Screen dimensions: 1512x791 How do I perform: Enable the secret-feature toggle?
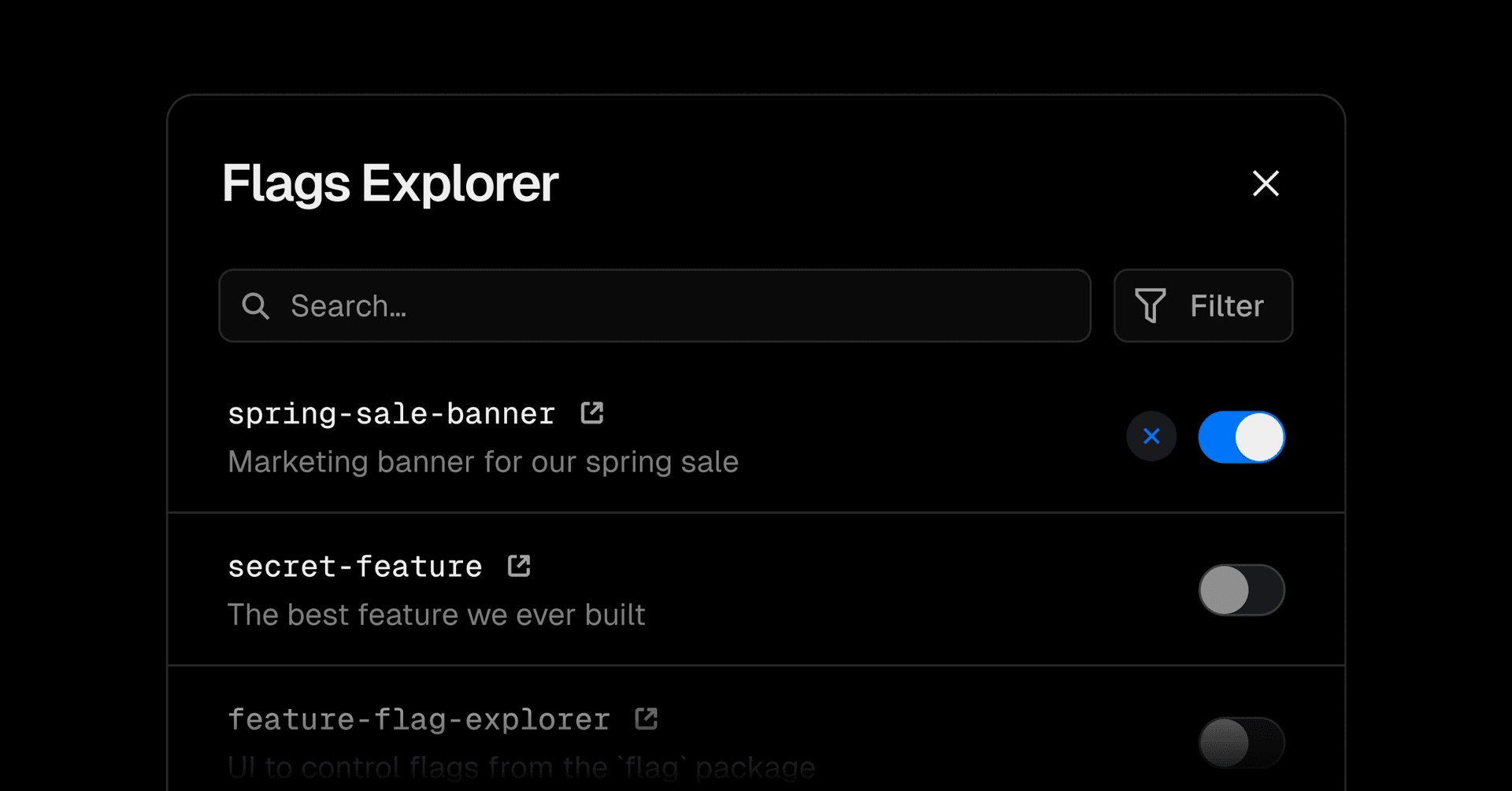point(1241,590)
